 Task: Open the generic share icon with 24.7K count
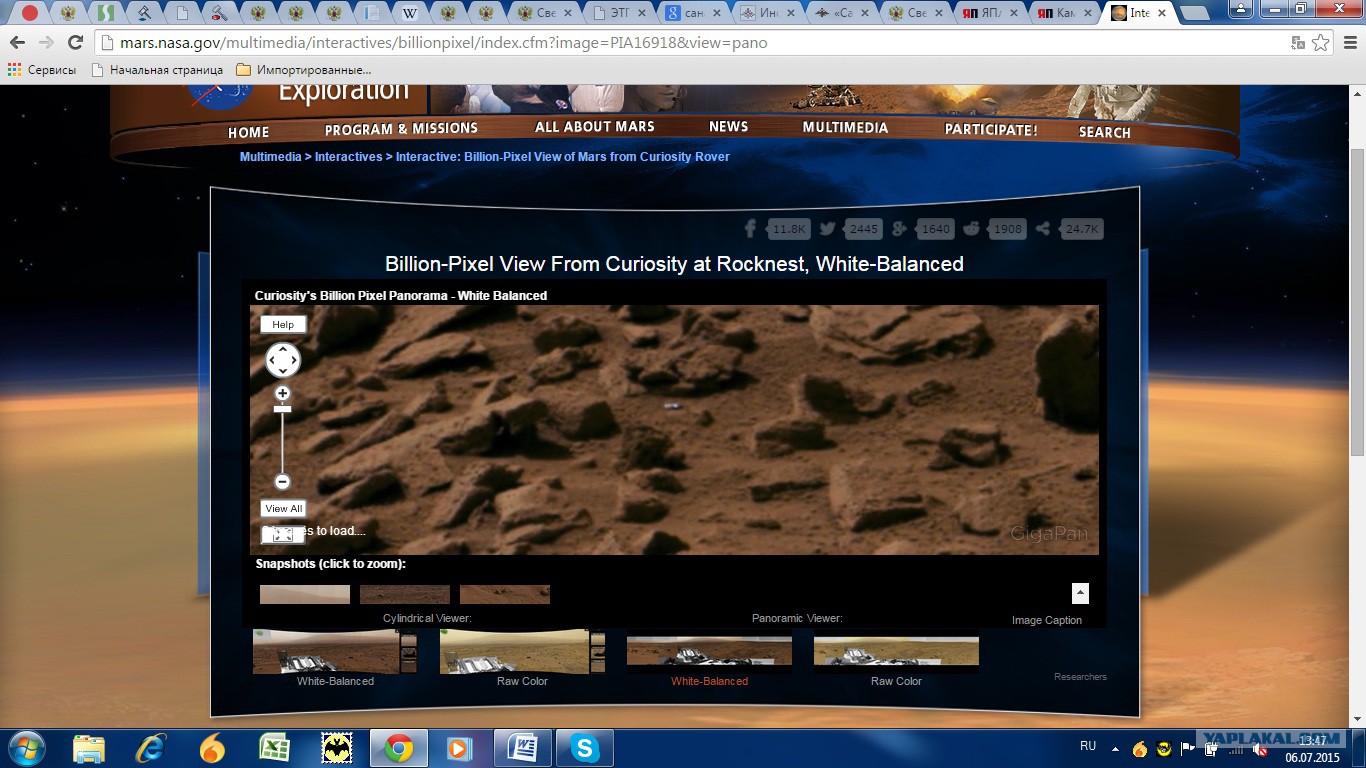click(x=1044, y=229)
